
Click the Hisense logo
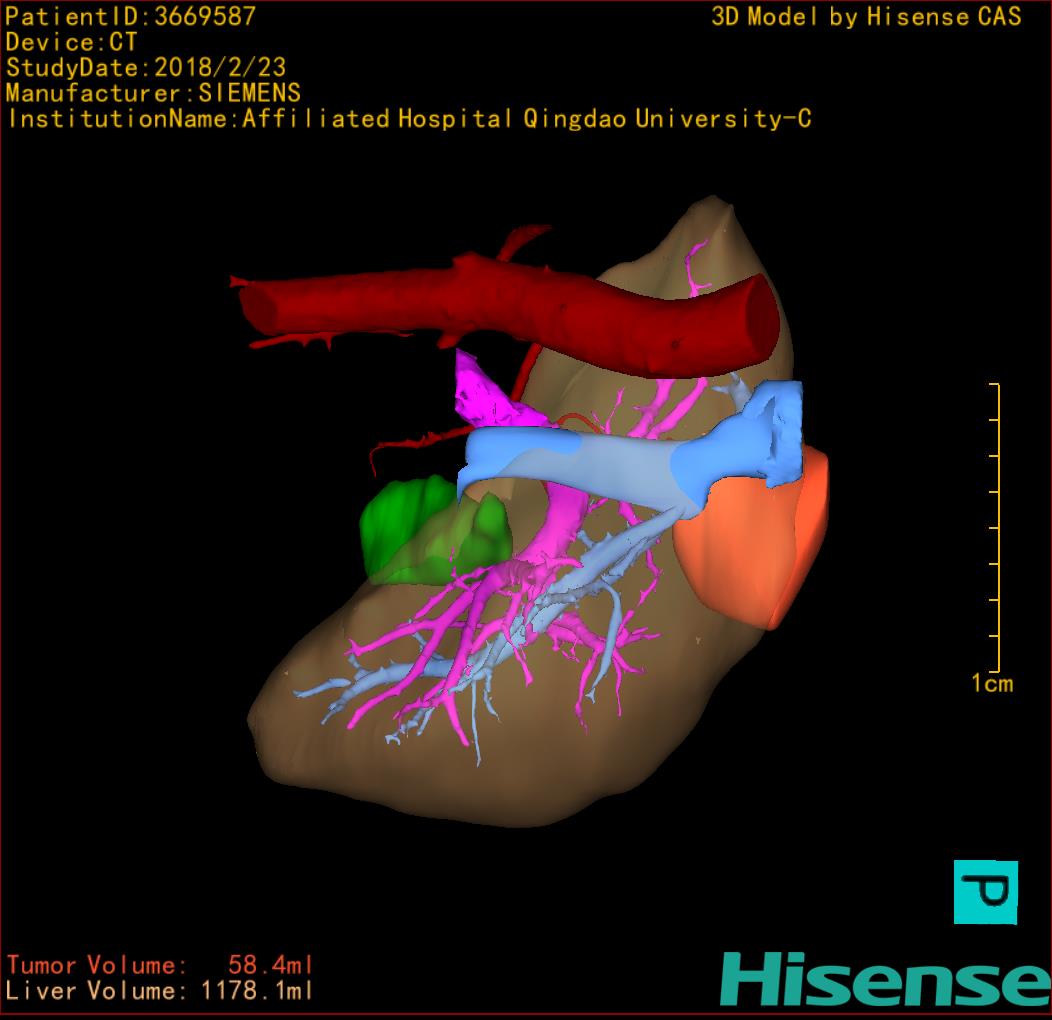pyautogui.click(x=886, y=979)
